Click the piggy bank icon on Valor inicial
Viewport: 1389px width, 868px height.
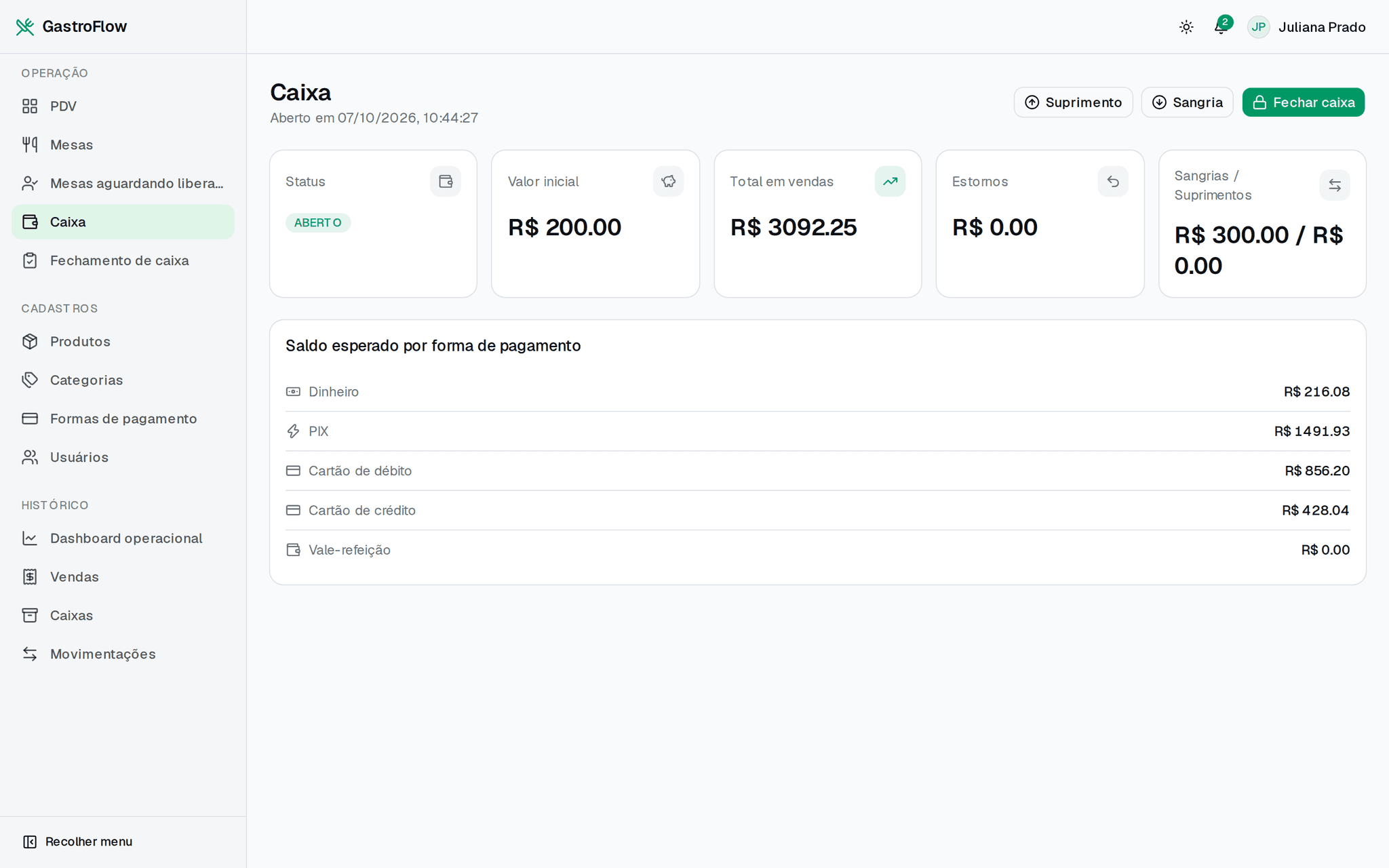(x=668, y=181)
